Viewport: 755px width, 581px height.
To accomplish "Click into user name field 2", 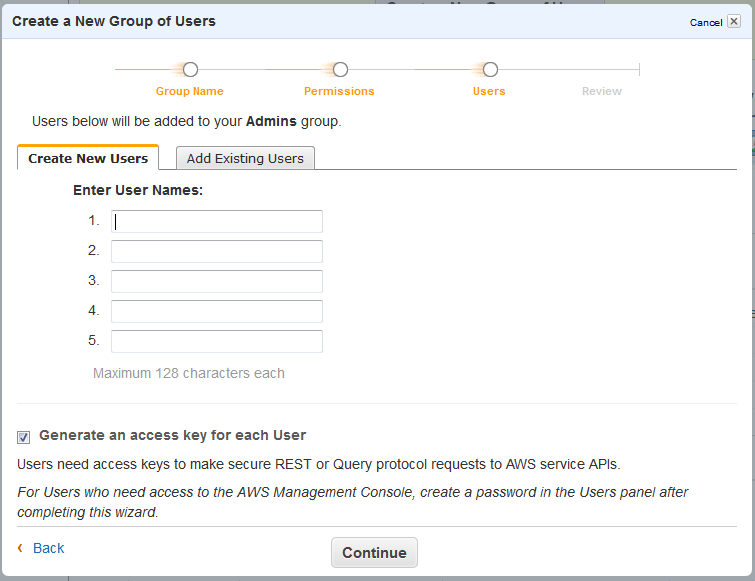I will coord(217,251).
